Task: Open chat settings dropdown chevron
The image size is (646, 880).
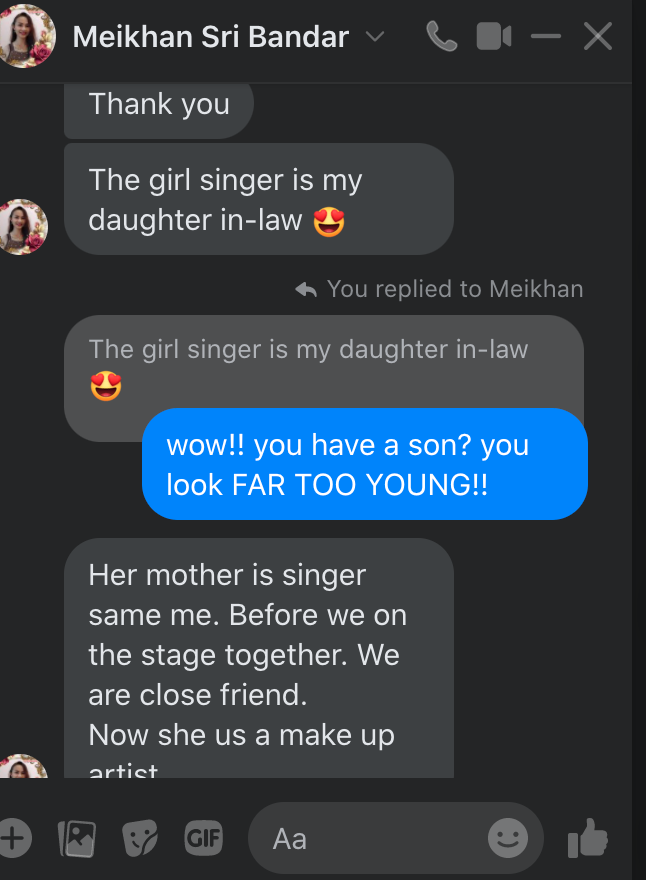Action: pos(375,38)
